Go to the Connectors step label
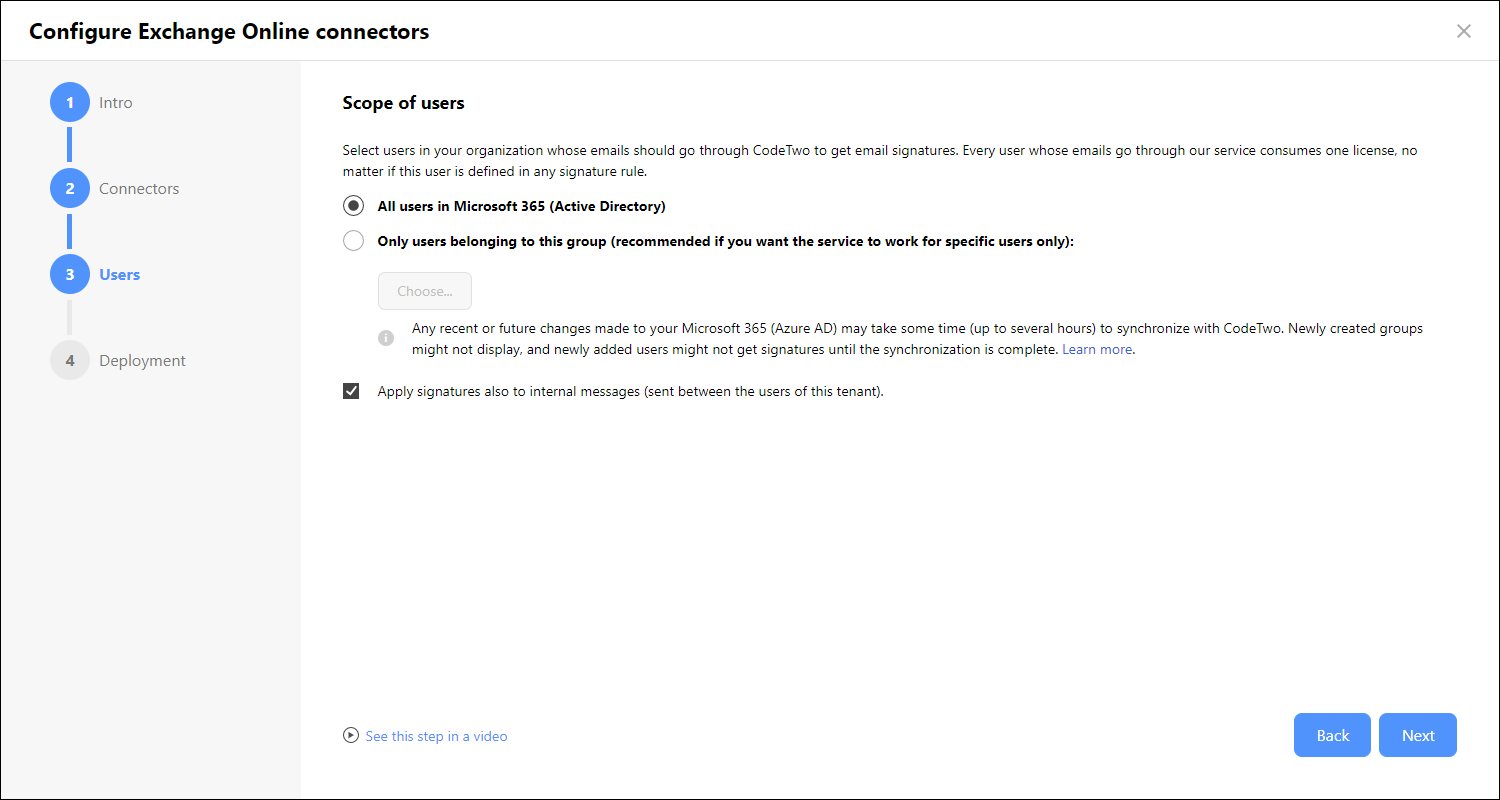 click(x=139, y=188)
